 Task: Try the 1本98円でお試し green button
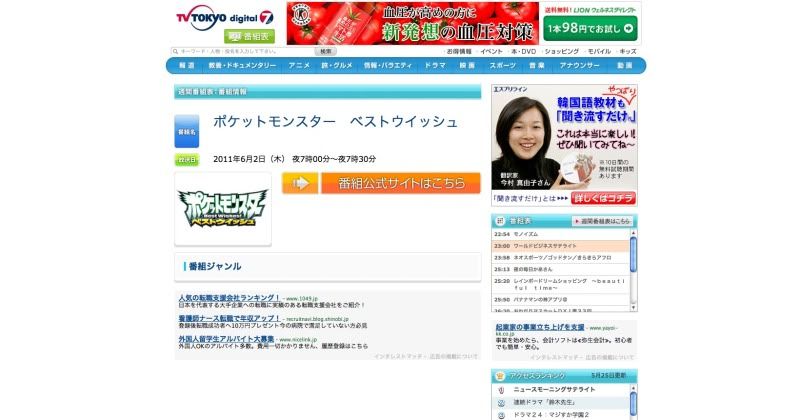point(590,29)
